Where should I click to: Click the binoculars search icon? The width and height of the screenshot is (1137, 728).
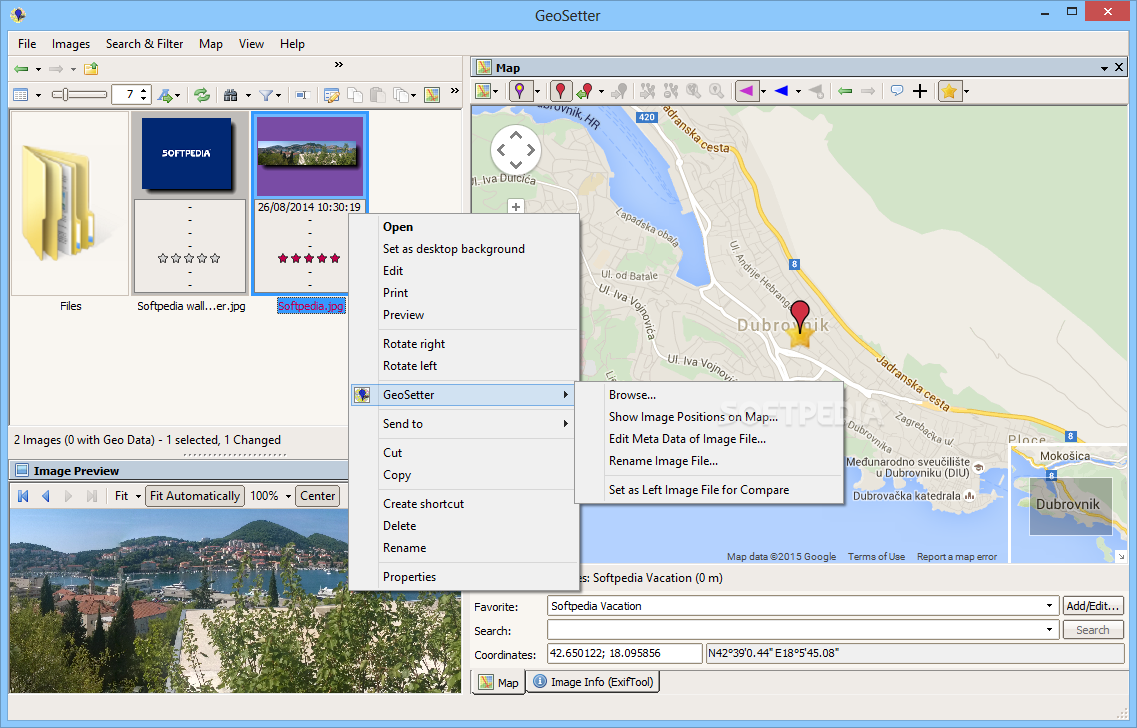[230, 95]
